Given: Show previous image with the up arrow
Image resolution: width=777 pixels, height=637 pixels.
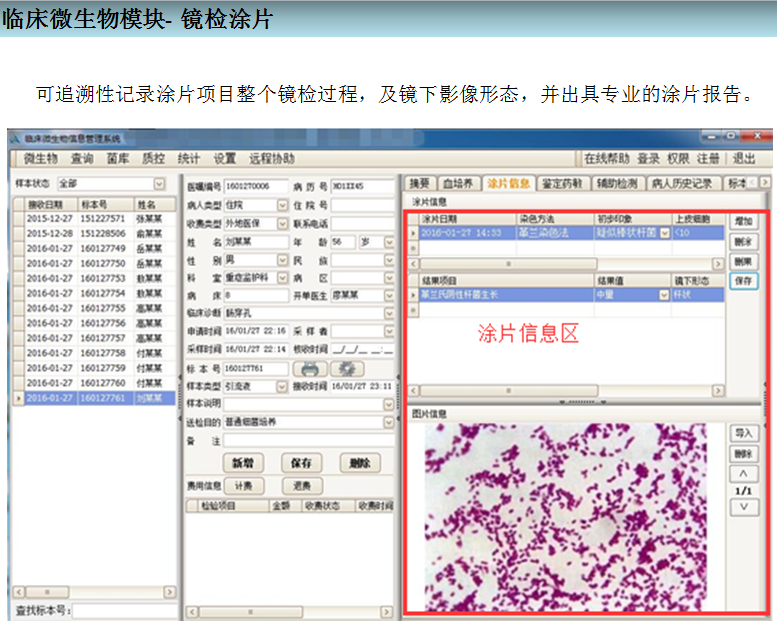Looking at the screenshot, I should pyautogui.click(x=742, y=475).
